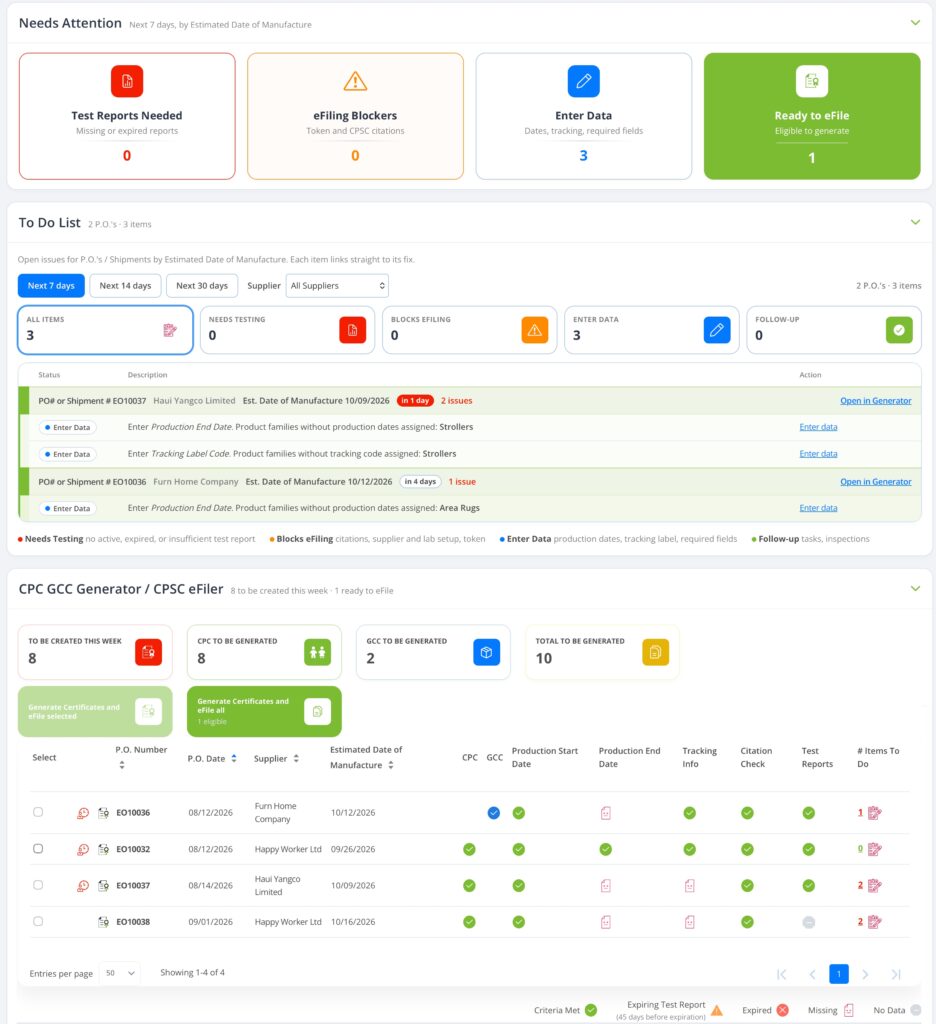Open EO10037 in Generator link
This screenshot has width=936, height=1024.
[875, 401]
